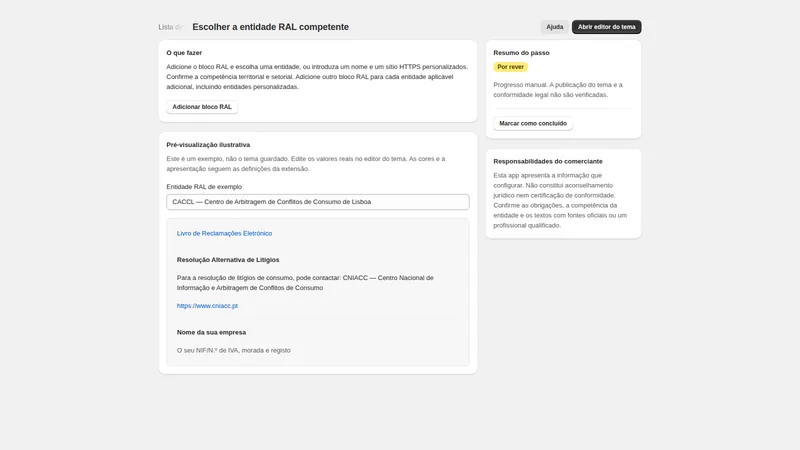This screenshot has height=450, width=800.
Task: Open the Entidade RAL de exemplo dropdown
Action: 317,202
